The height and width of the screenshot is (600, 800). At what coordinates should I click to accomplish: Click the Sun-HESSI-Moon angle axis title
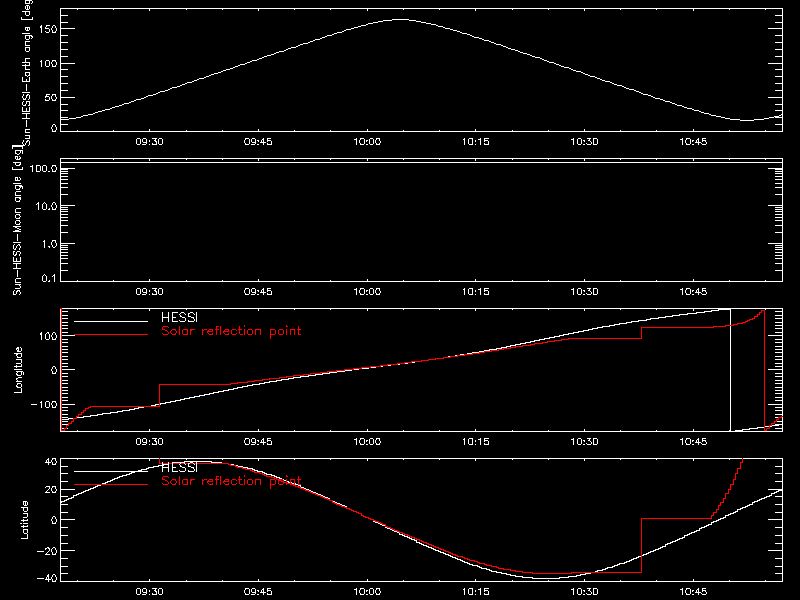coord(17,220)
